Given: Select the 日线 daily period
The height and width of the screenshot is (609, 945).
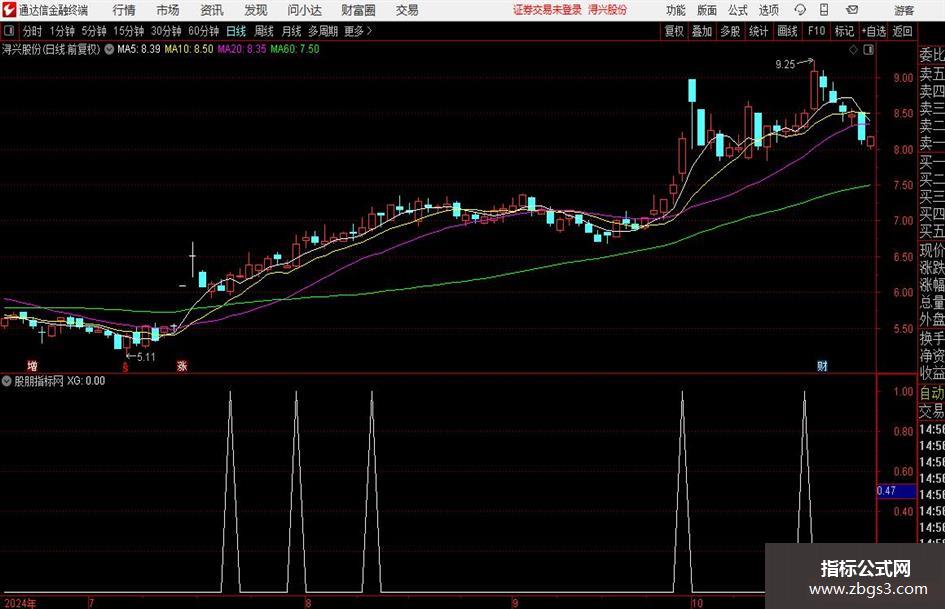Looking at the screenshot, I should [x=236, y=31].
